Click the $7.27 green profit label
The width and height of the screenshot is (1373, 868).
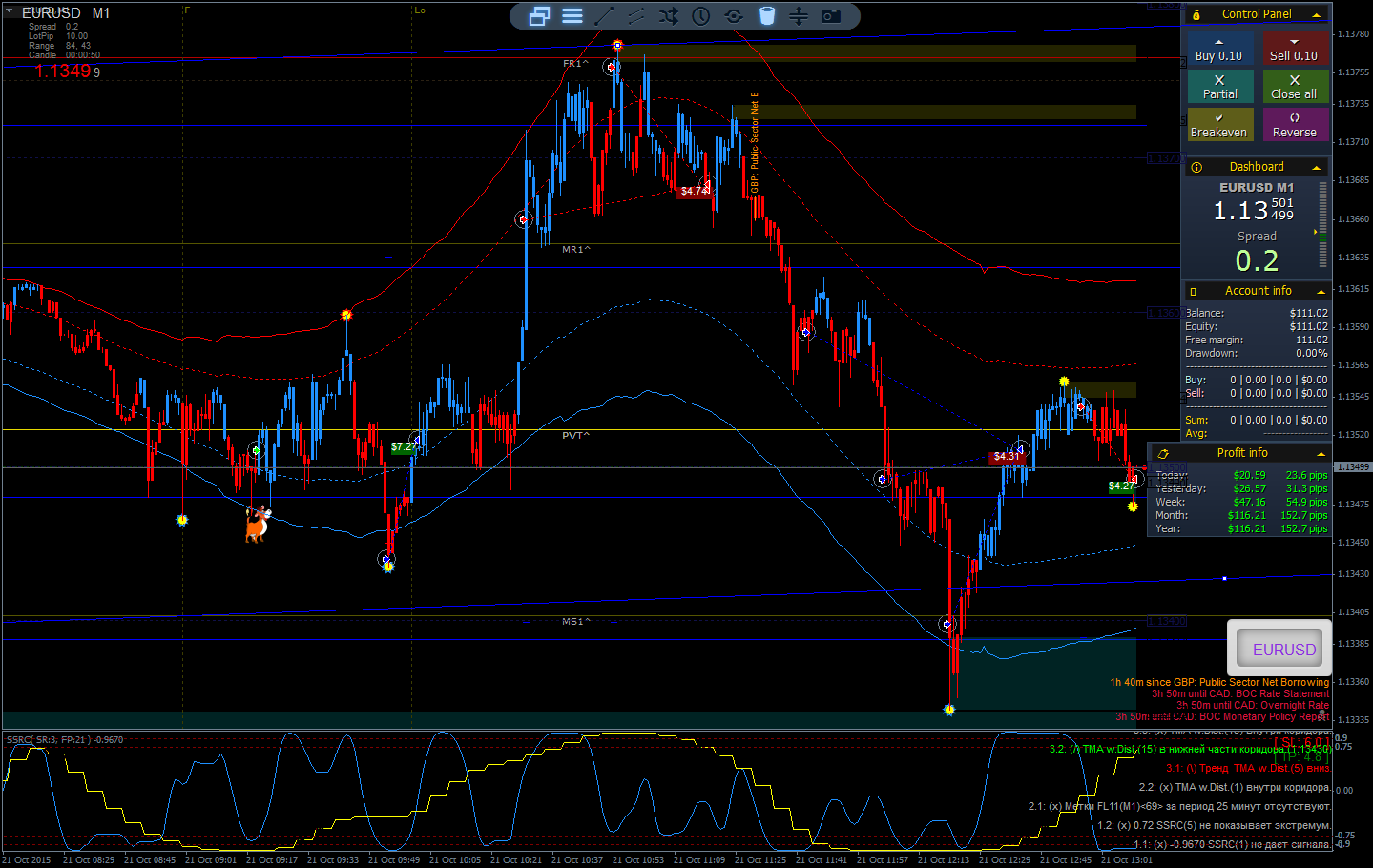404,447
